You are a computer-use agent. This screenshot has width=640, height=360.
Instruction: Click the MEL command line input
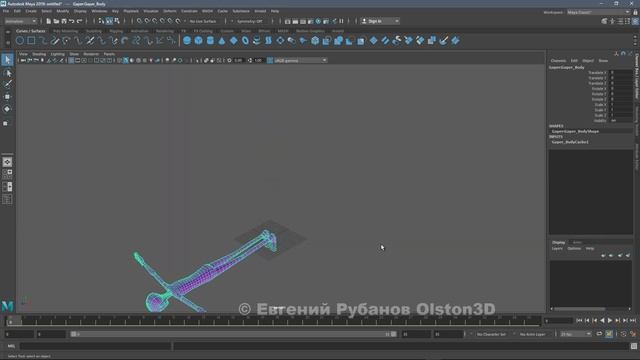coord(95,346)
